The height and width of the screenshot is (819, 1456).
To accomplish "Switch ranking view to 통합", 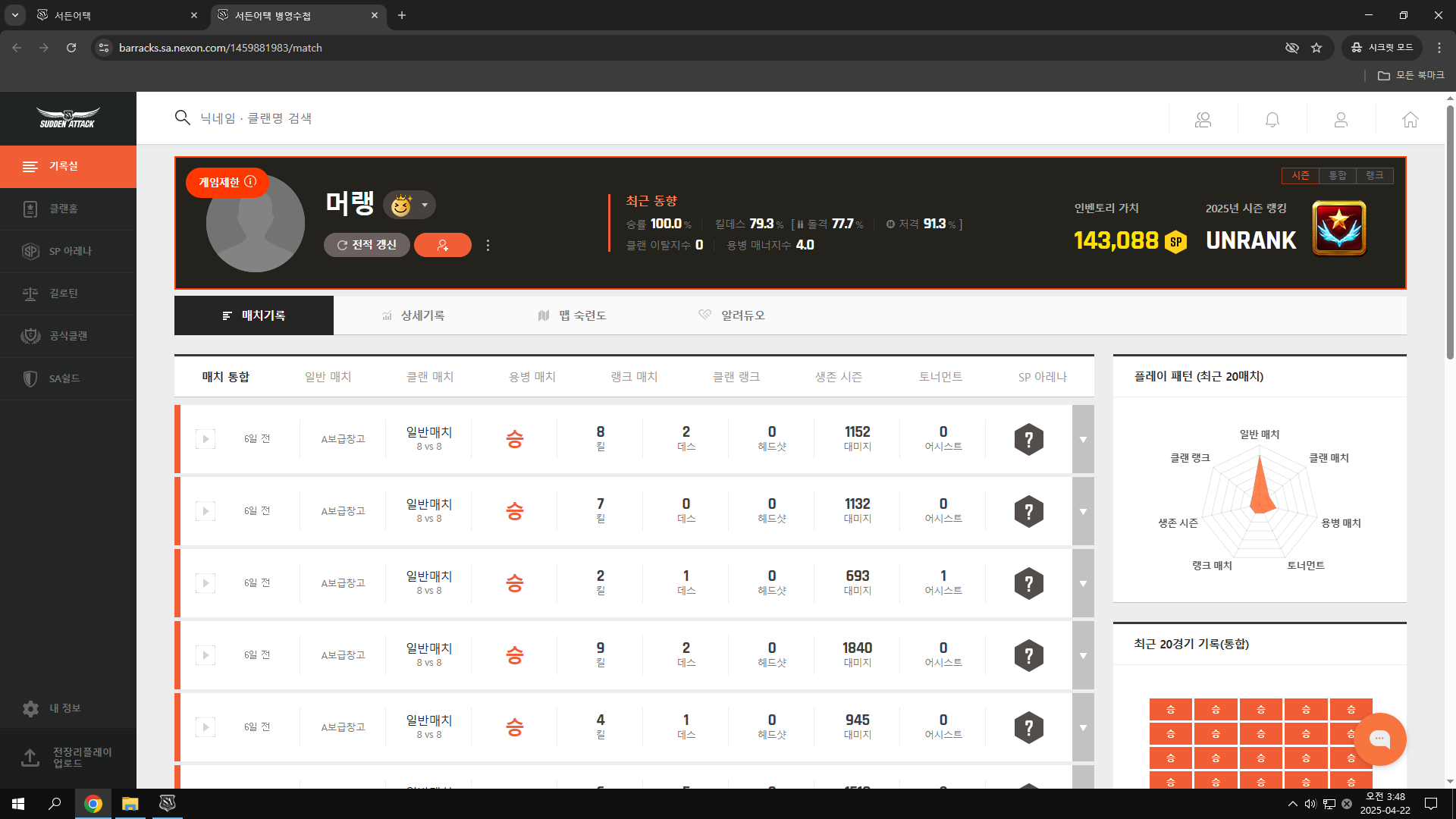I will [1337, 175].
